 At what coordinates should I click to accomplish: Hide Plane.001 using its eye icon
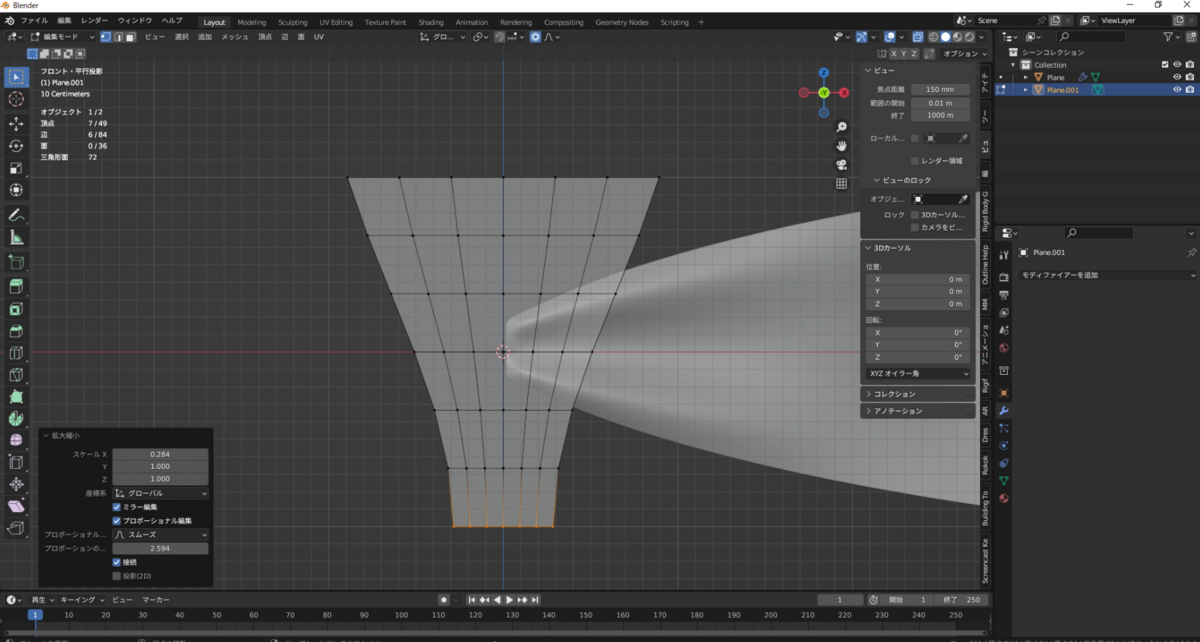tap(1177, 90)
